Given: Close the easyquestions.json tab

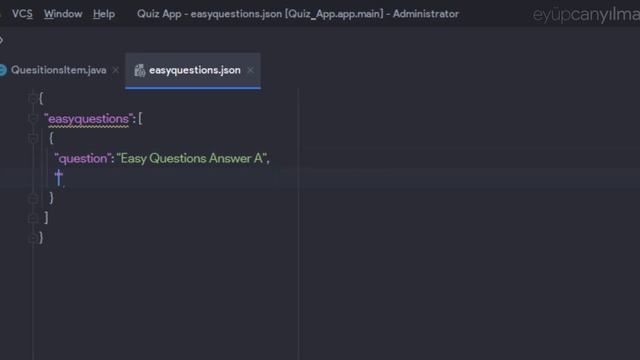Looking at the screenshot, I should point(250,70).
